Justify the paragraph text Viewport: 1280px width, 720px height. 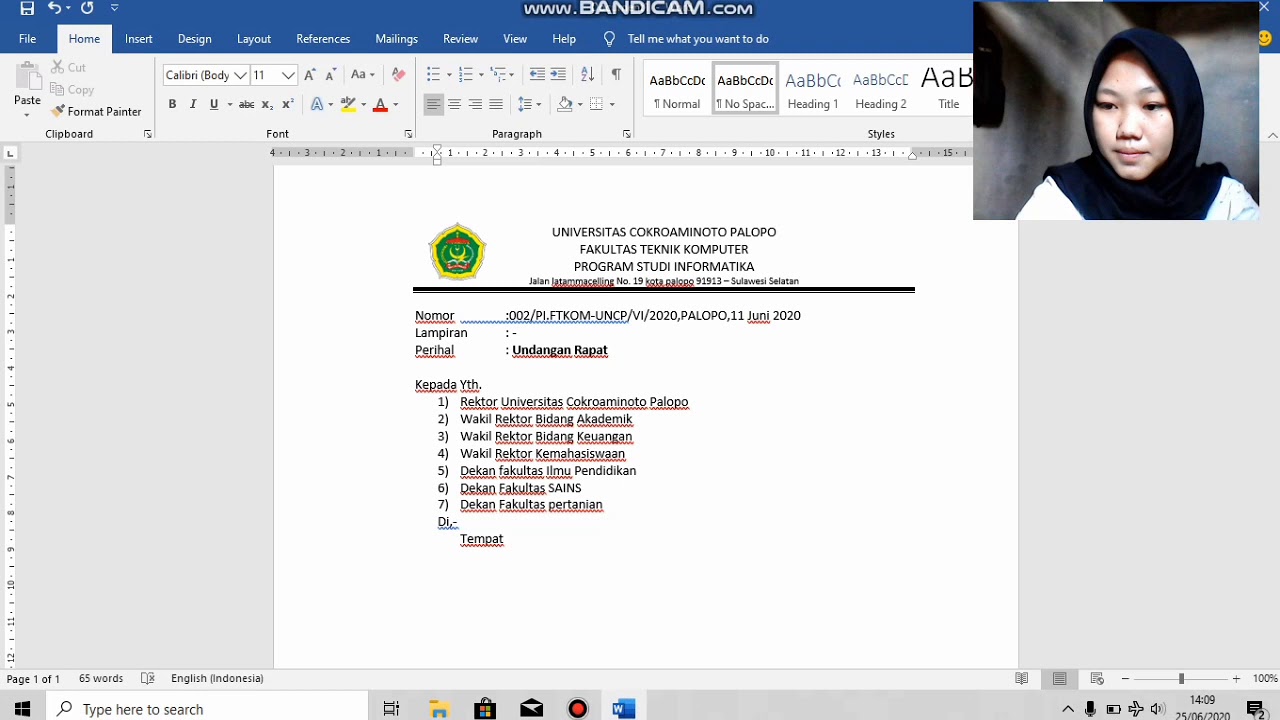pos(496,104)
